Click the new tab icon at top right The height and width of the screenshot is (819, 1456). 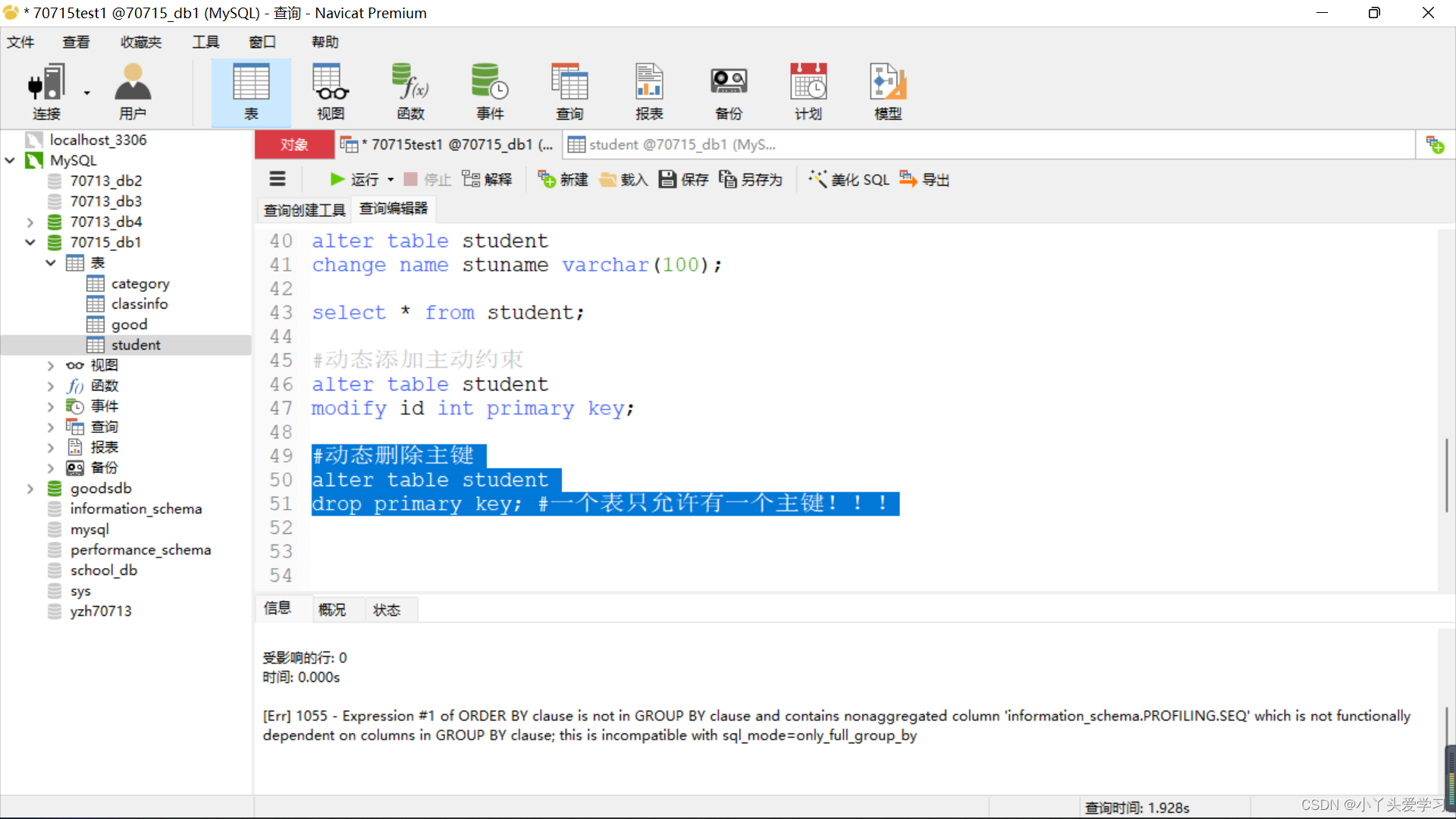click(x=1435, y=145)
